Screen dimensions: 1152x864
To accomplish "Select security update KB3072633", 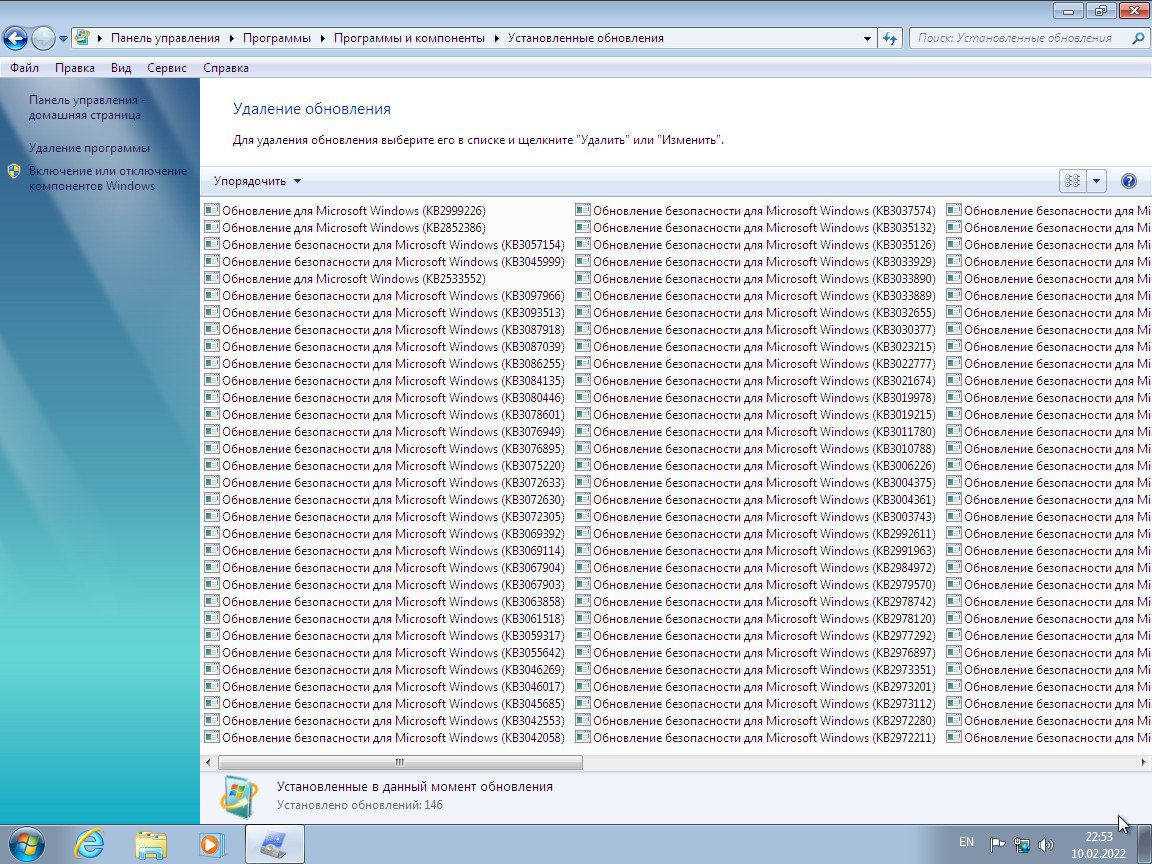I will (384, 483).
